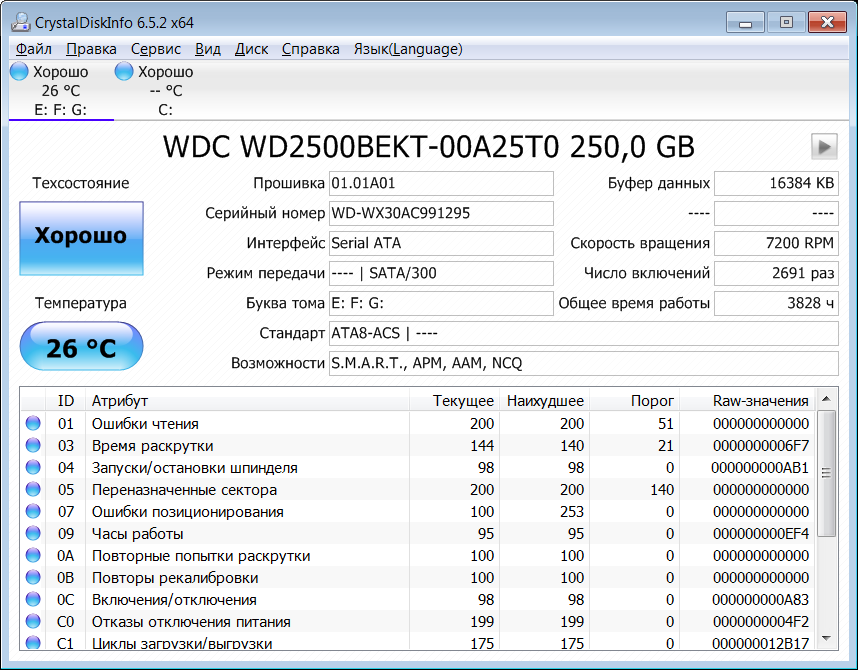Click raw value 0000000006F7
864x670 pixels.
(761, 445)
